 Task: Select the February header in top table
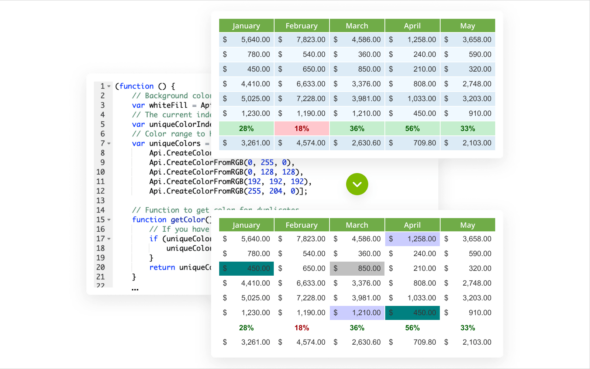tap(301, 26)
